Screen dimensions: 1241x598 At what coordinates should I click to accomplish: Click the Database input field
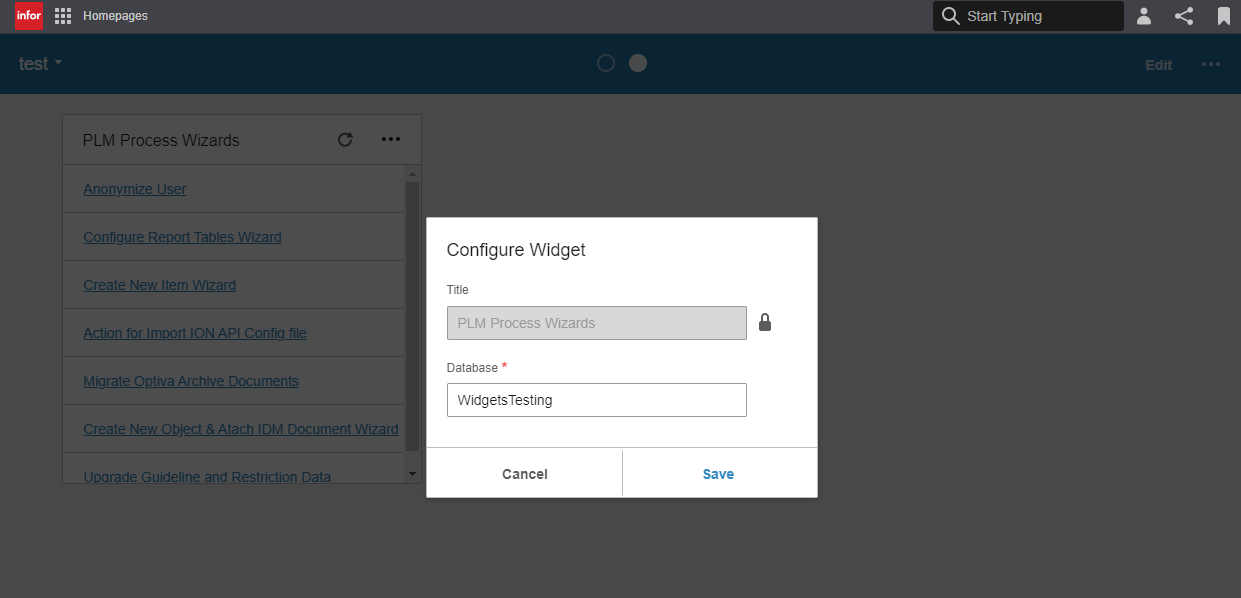point(596,399)
